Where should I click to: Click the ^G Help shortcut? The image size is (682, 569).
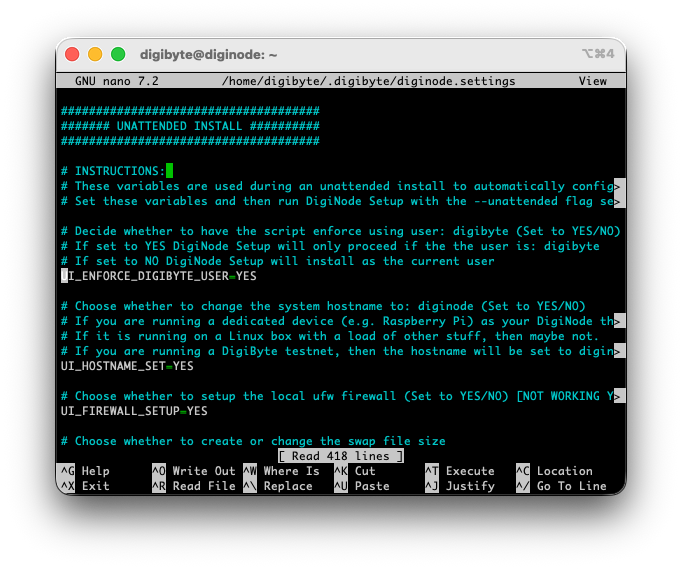point(85,471)
